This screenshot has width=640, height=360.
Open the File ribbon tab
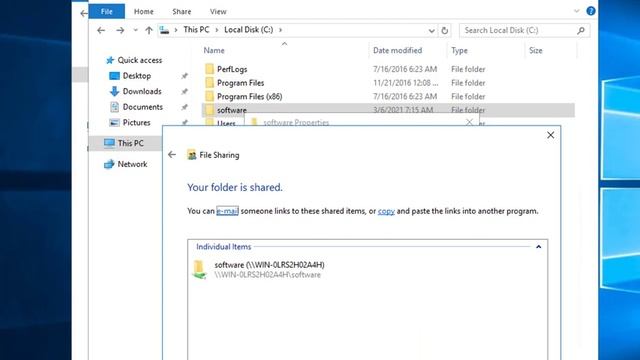tap(107, 11)
